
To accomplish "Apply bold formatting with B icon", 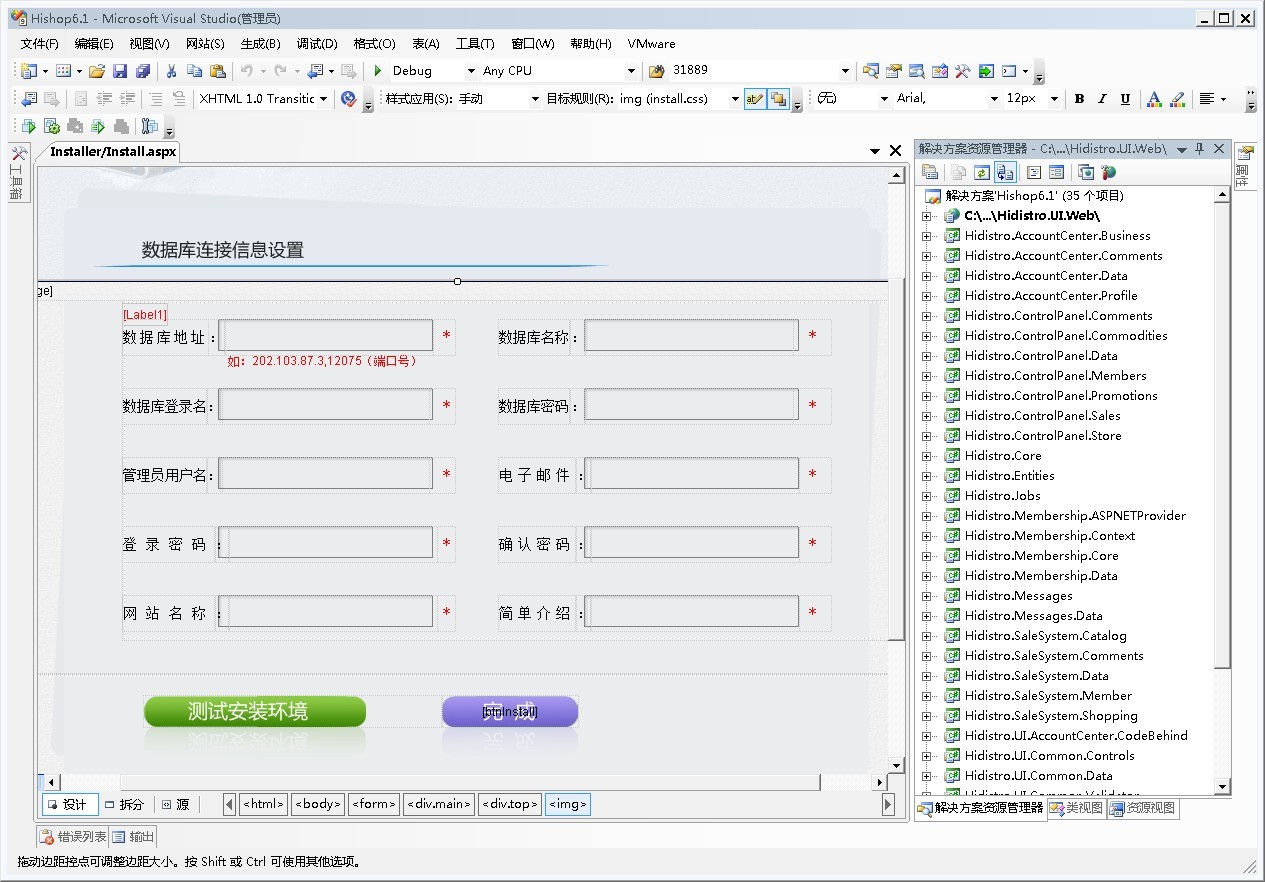I will 1079,98.
